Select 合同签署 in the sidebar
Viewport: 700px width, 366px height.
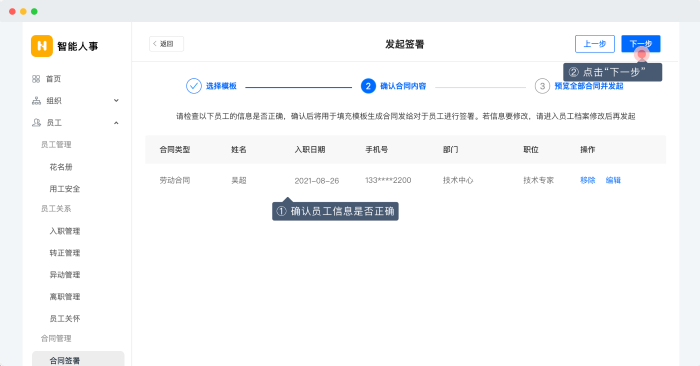point(78,359)
